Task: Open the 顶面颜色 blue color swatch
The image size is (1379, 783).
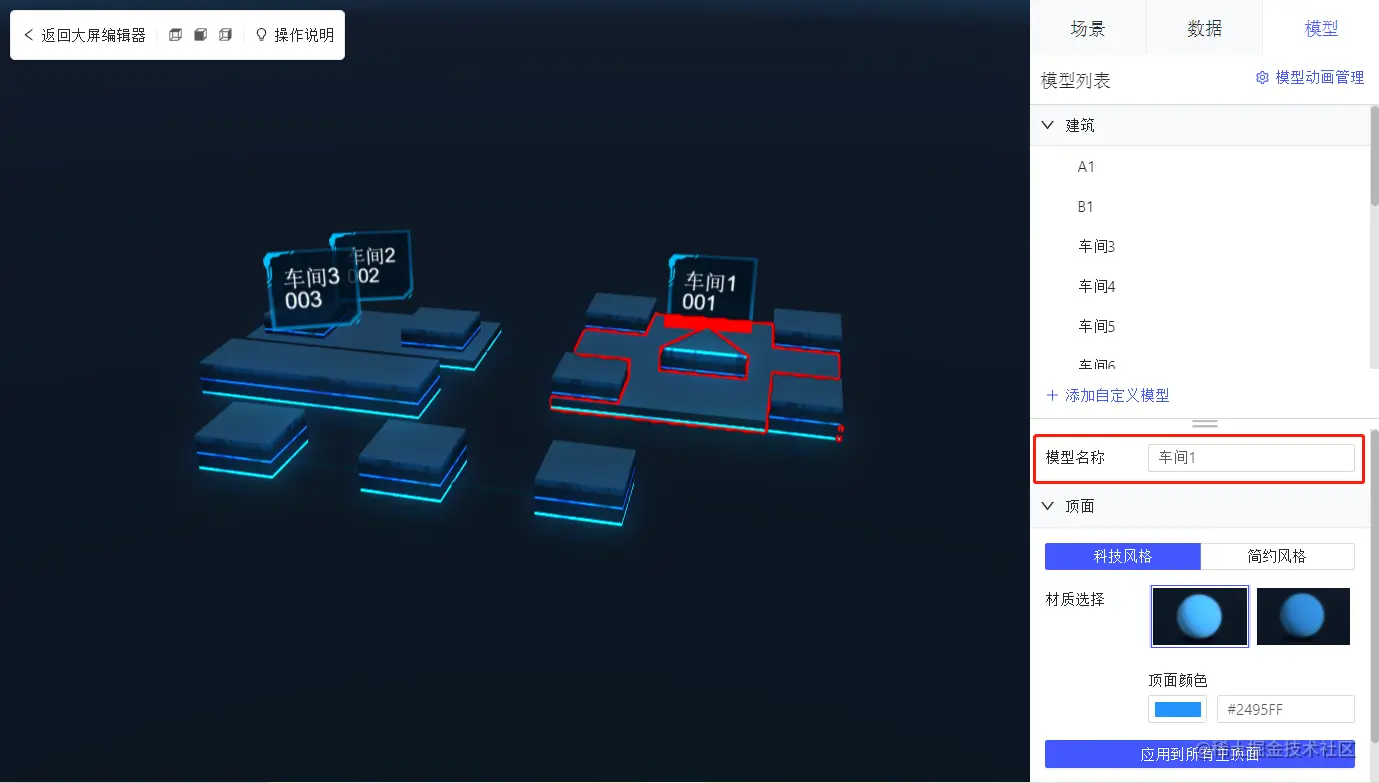Action: point(1177,710)
